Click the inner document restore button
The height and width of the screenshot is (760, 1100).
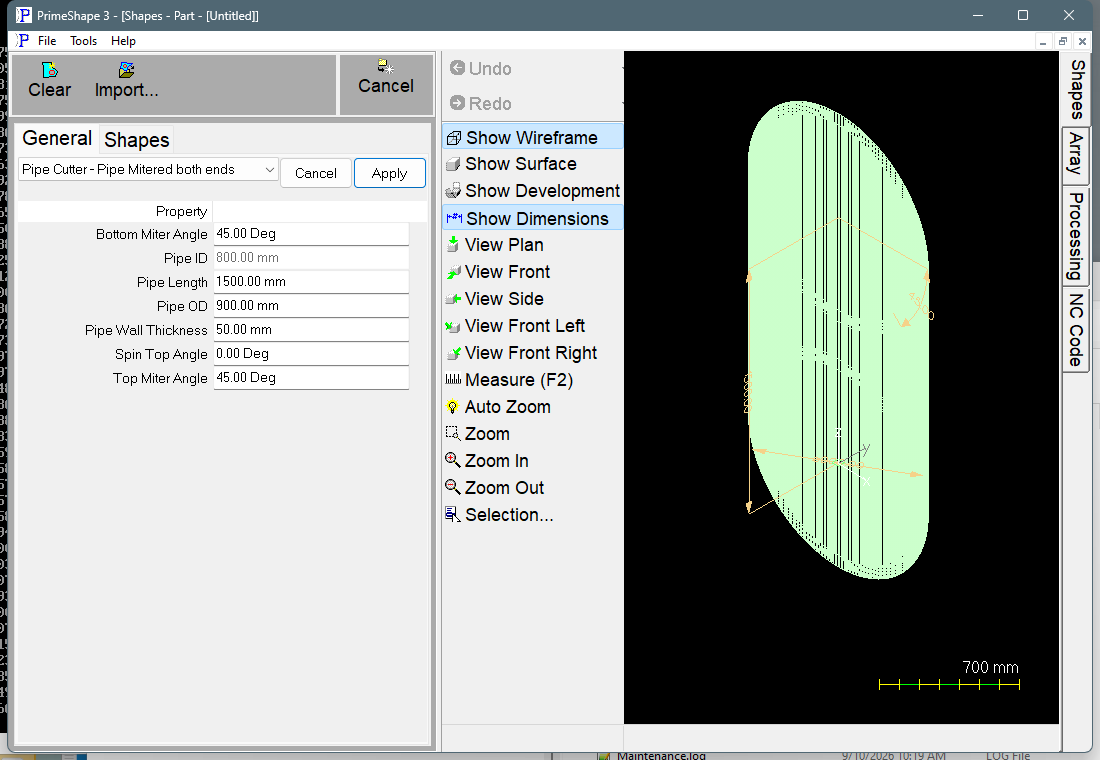(1063, 41)
